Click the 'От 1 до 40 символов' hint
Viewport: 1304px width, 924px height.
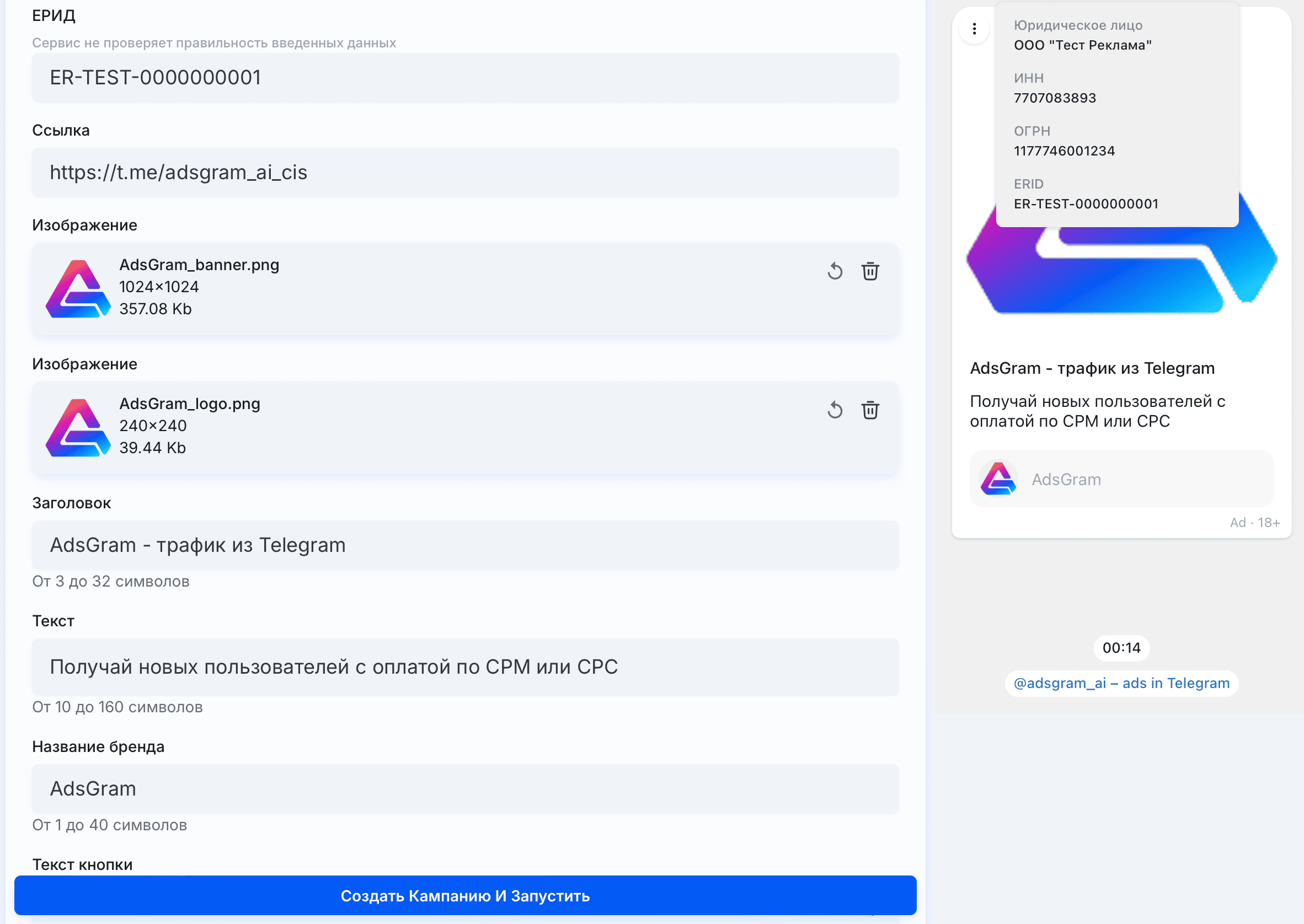click(x=109, y=825)
